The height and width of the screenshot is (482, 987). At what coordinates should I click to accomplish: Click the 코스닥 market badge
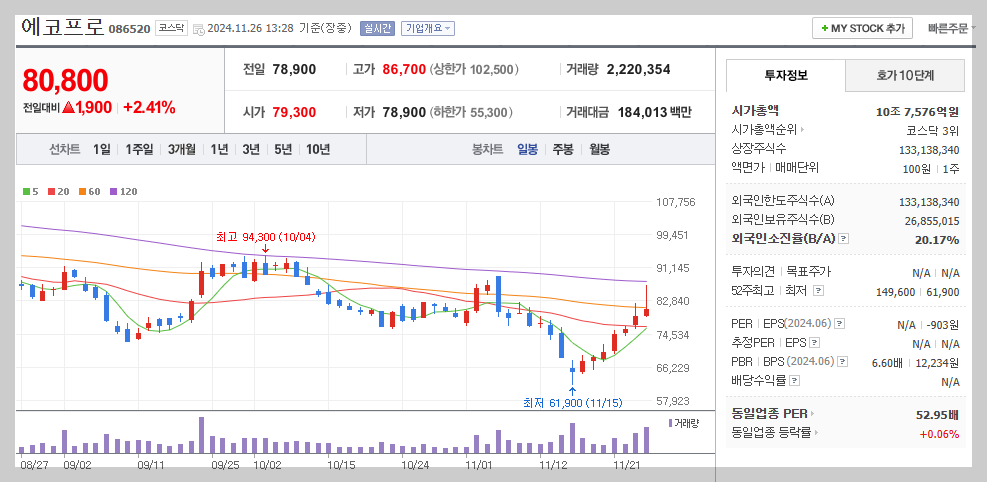(x=171, y=28)
